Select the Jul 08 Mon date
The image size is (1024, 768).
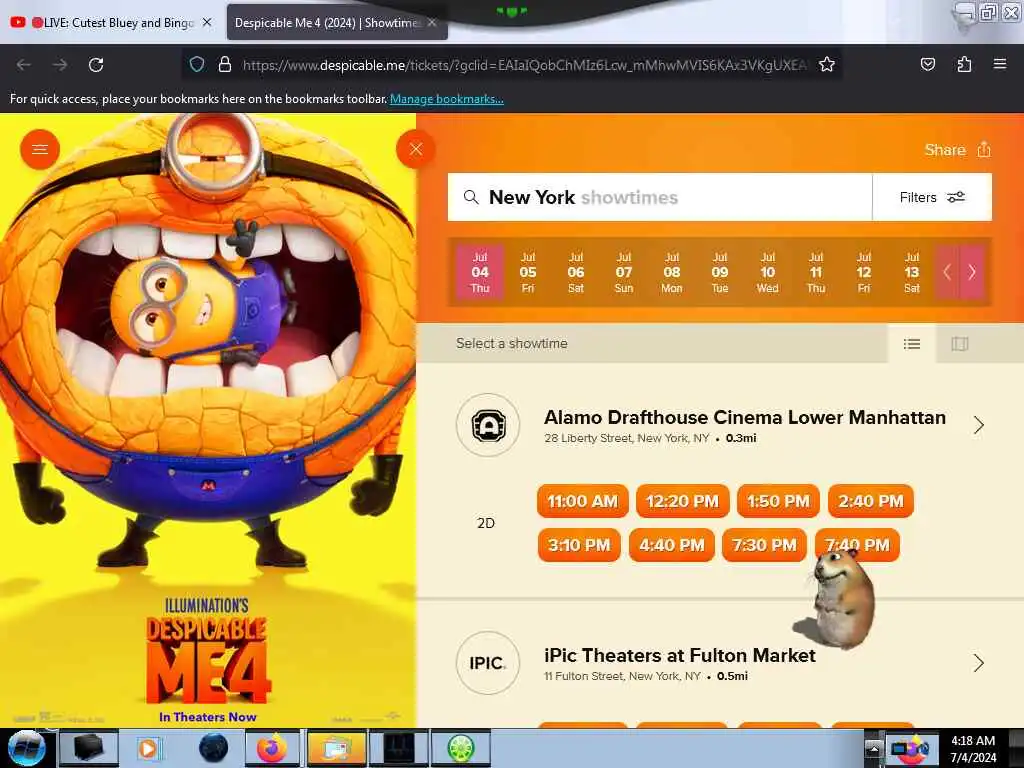coord(671,272)
